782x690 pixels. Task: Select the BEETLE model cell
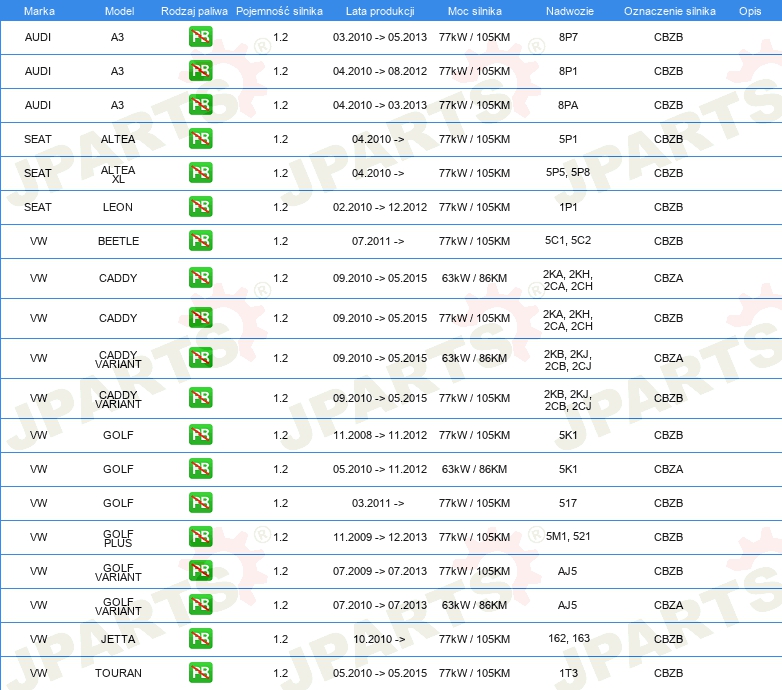coord(118,241)
